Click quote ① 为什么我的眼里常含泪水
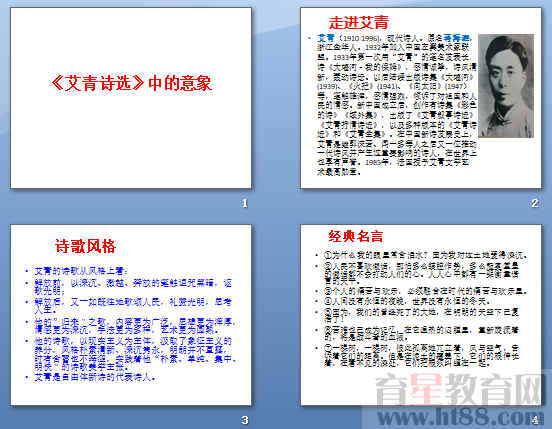 coord(426,255)
